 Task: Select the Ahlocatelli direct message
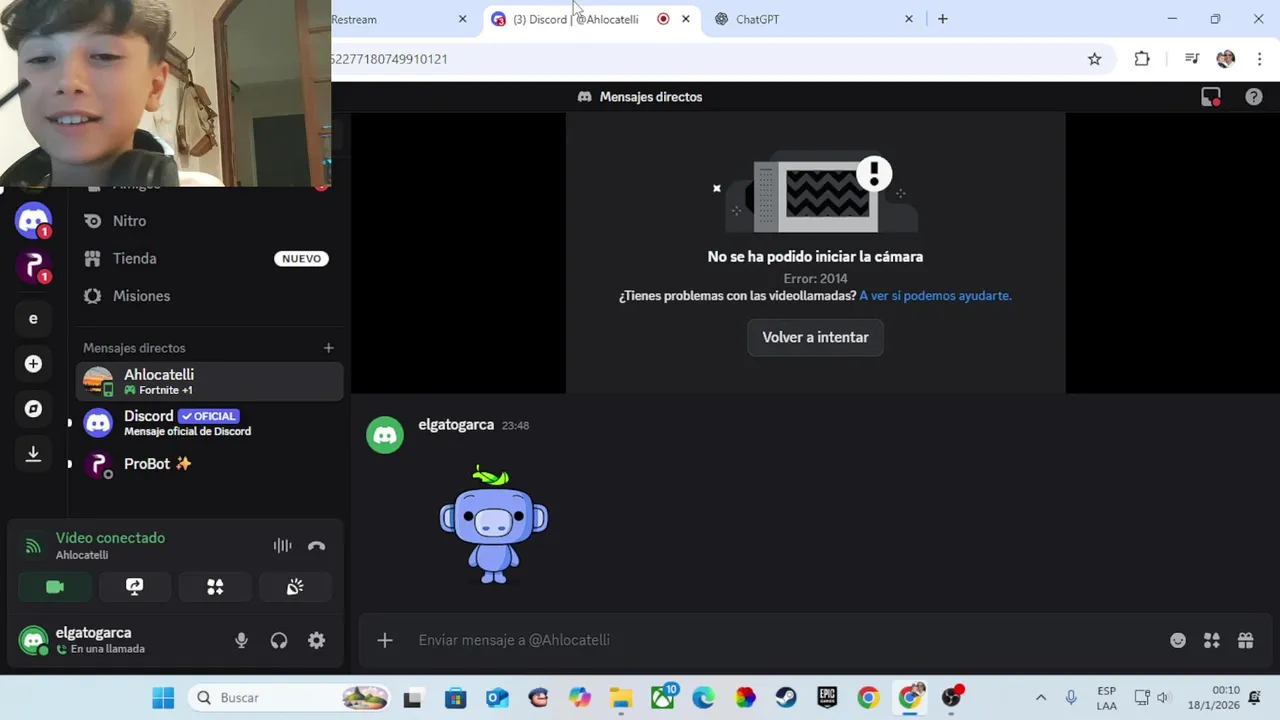[209, 381]
